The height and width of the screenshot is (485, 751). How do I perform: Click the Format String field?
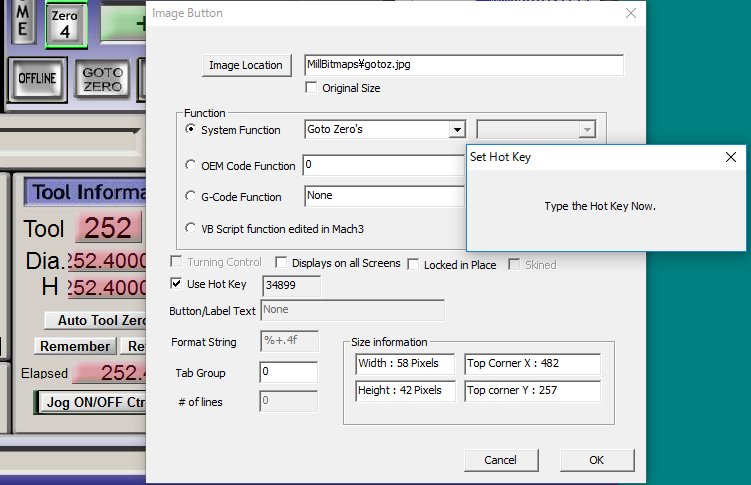coord(289,341)
